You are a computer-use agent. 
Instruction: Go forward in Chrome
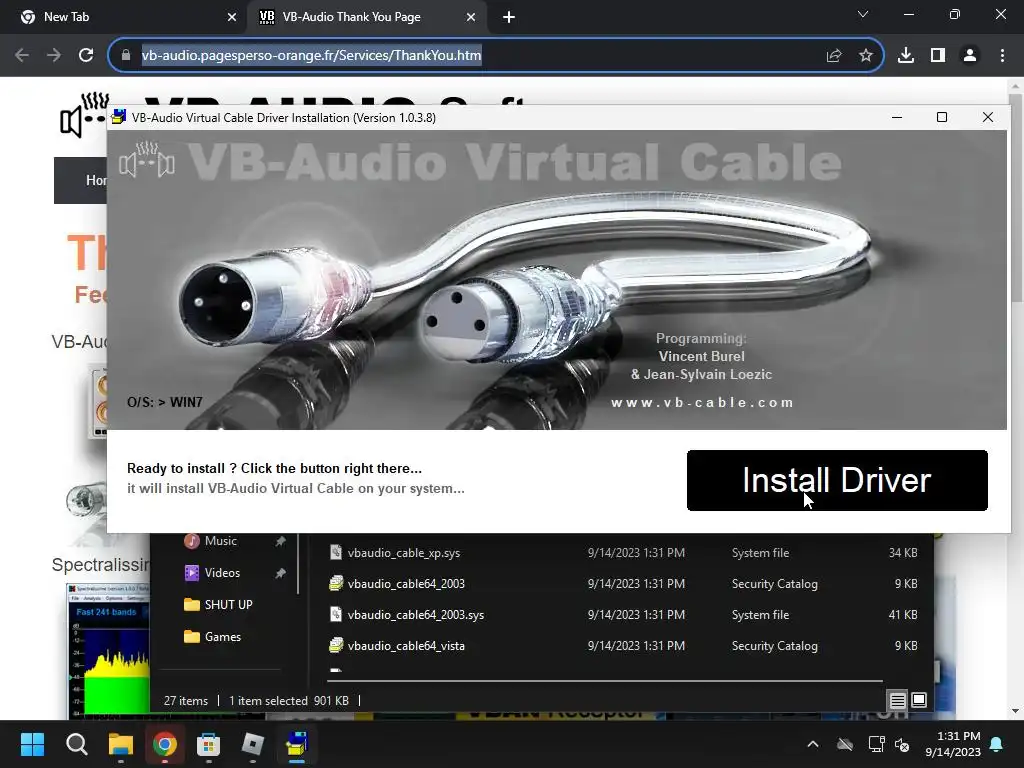click(54, 56)
